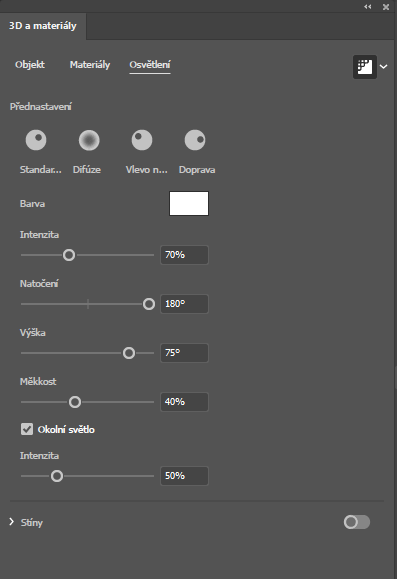Expand the Stíny section chevron
397x579 pixels.
tap(11, 522)
